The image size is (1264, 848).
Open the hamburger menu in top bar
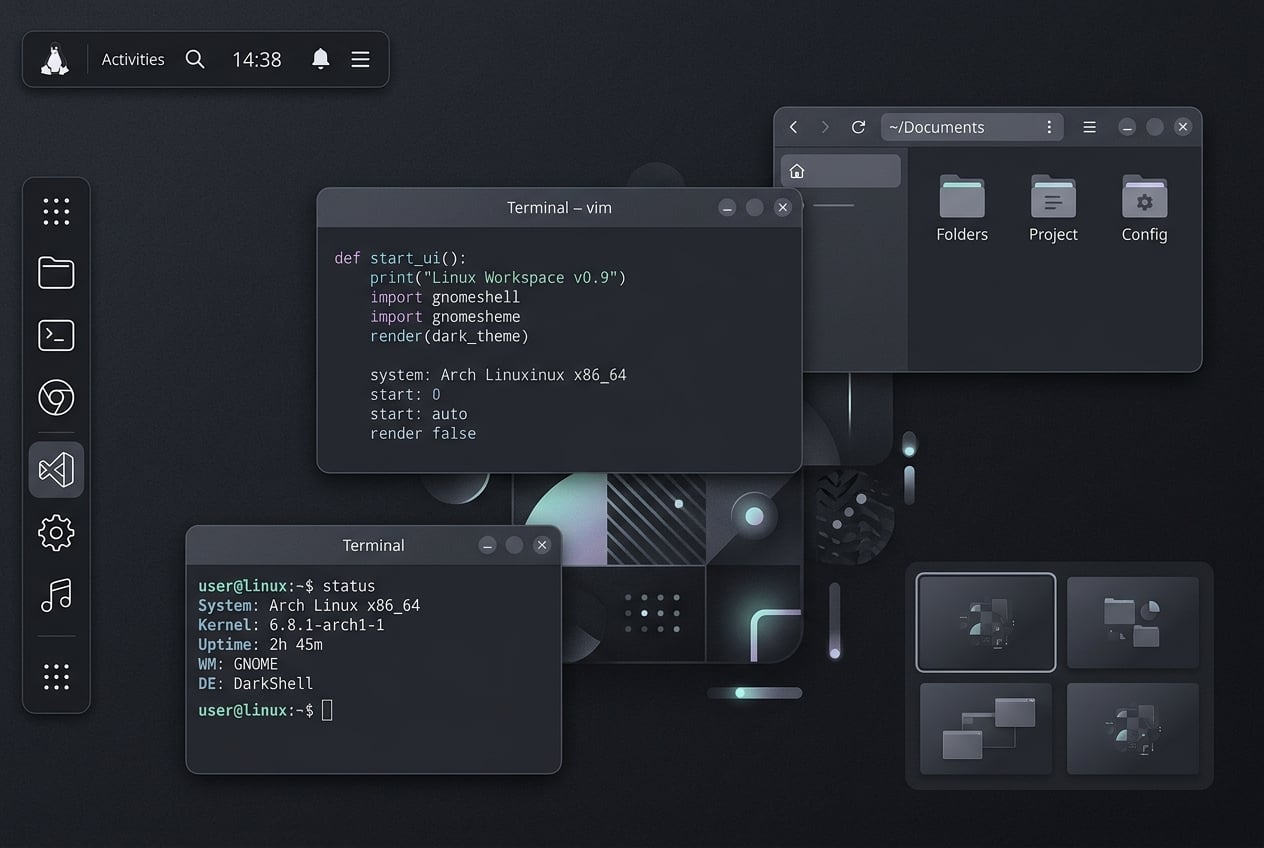pyautogui.click(x=361, y=60)
